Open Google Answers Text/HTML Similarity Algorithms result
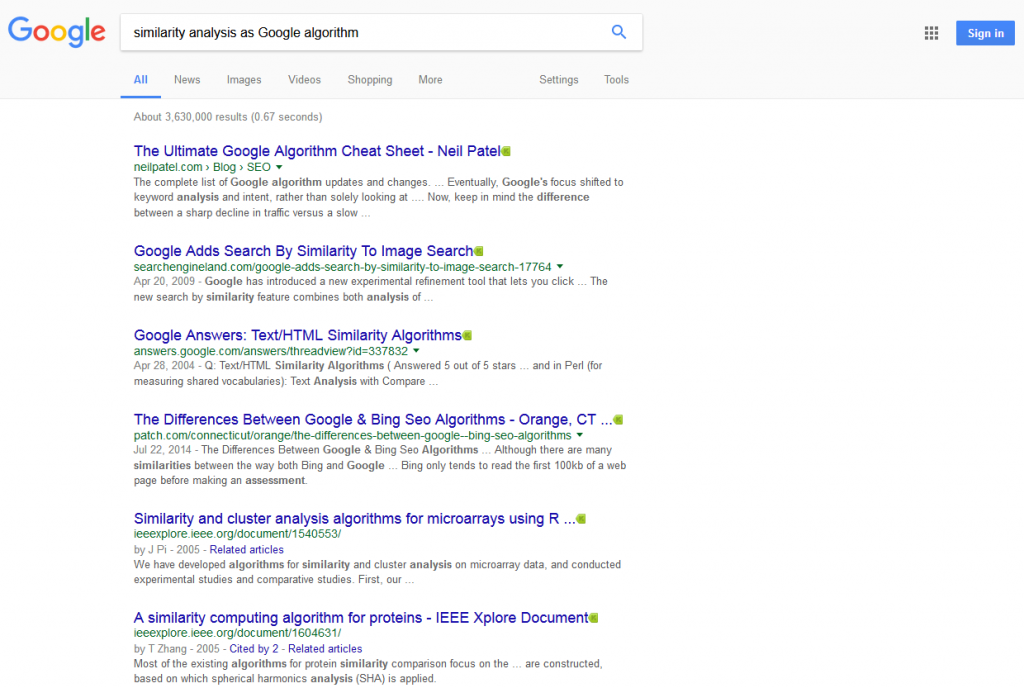The height and width of the screenshot is (688, 1024). 297,336
